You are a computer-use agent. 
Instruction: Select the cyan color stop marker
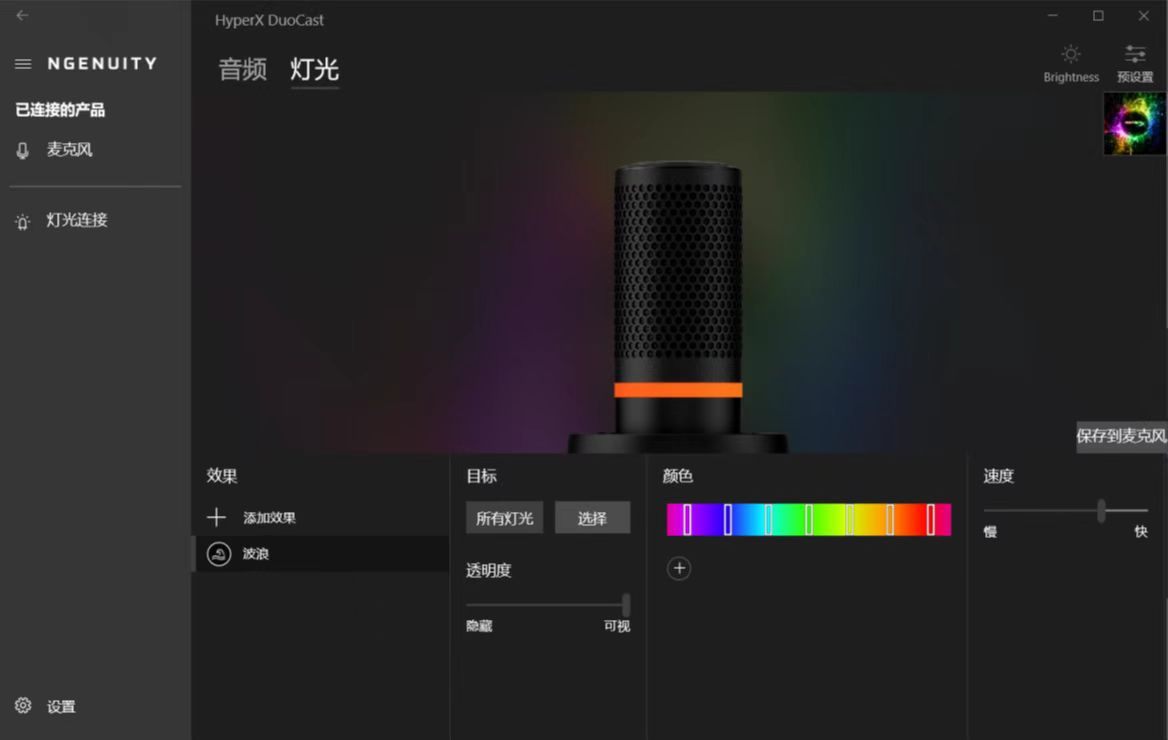coord(768,519)
